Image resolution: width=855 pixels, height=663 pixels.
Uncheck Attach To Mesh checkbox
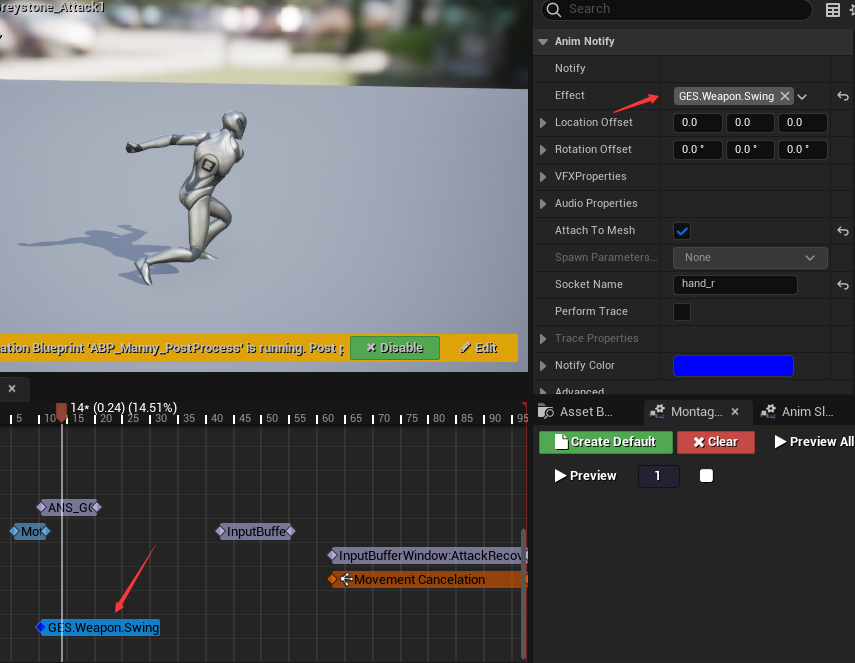point(682,231)
